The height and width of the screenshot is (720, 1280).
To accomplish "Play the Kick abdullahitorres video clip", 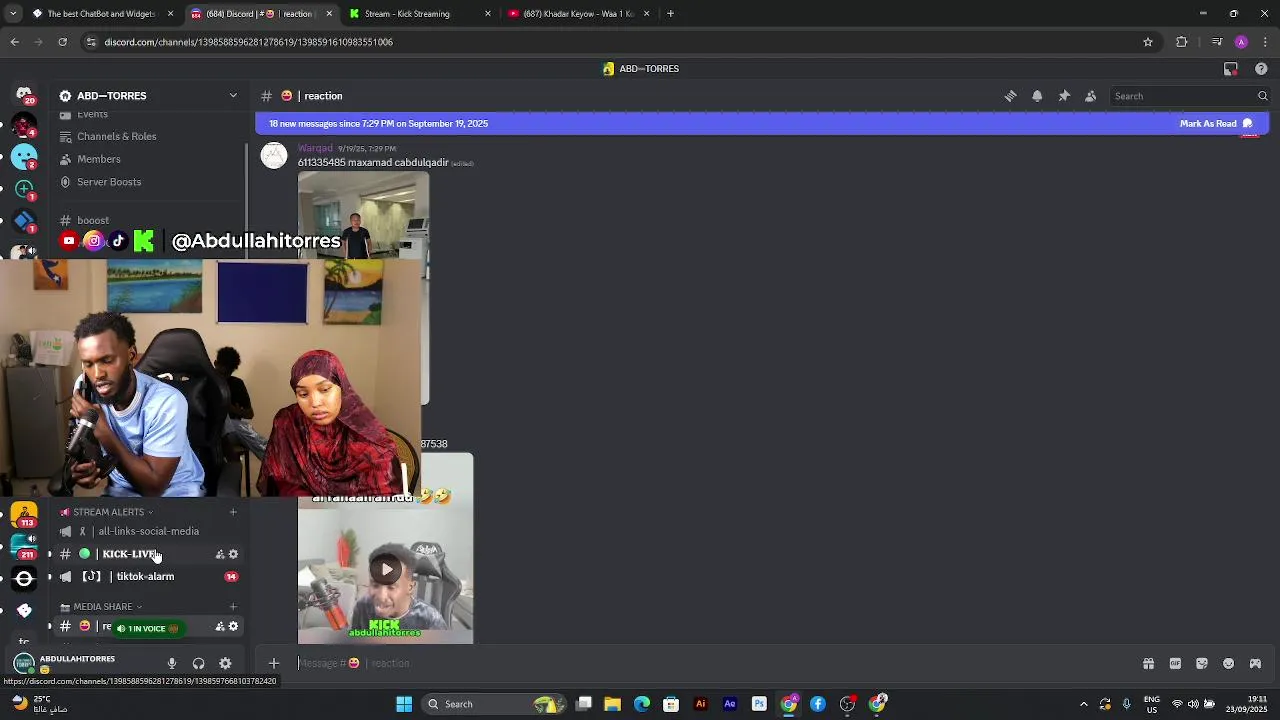I will [386, 570].
